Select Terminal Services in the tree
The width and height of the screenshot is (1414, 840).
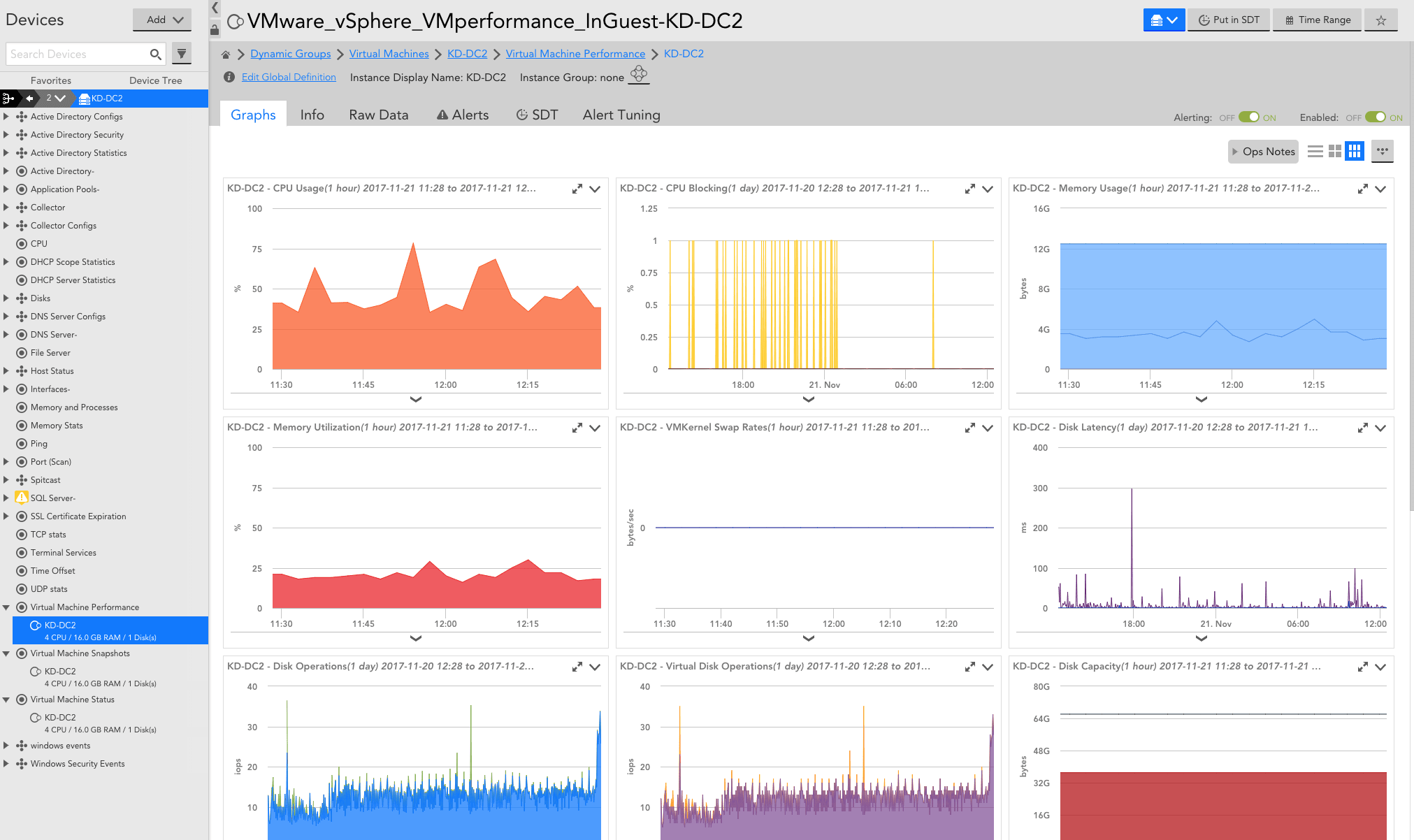64,553
